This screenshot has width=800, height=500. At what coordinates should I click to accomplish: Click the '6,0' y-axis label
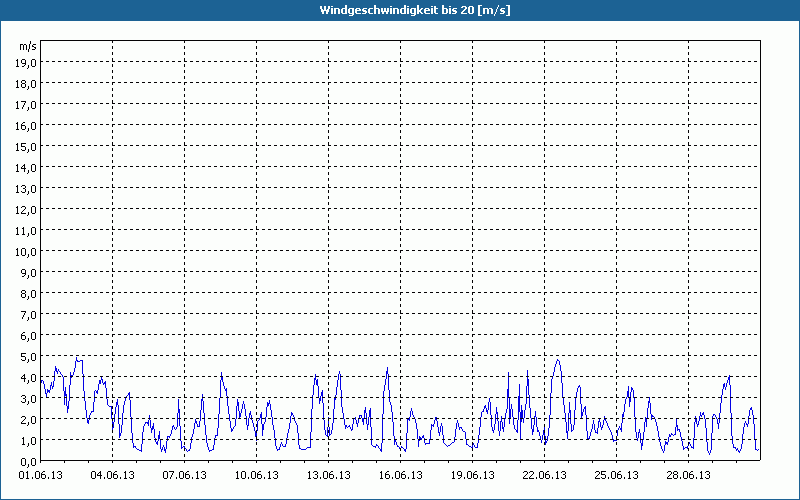(x=28, y=336)
